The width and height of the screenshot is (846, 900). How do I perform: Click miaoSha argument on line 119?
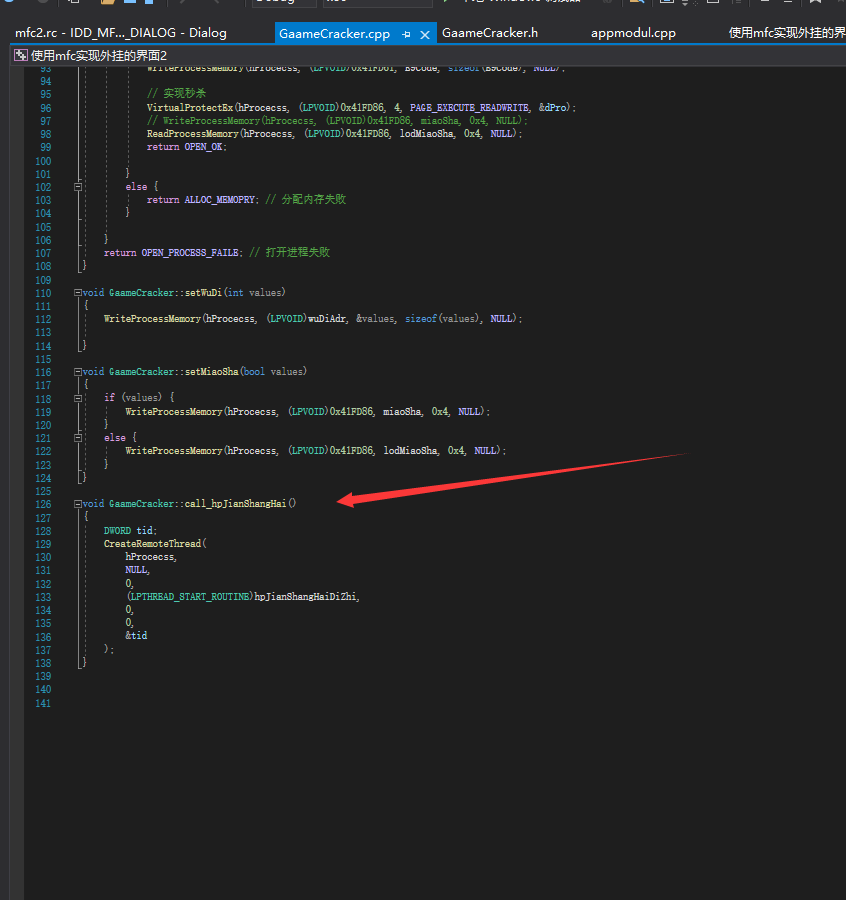click(x=402, y=412)
